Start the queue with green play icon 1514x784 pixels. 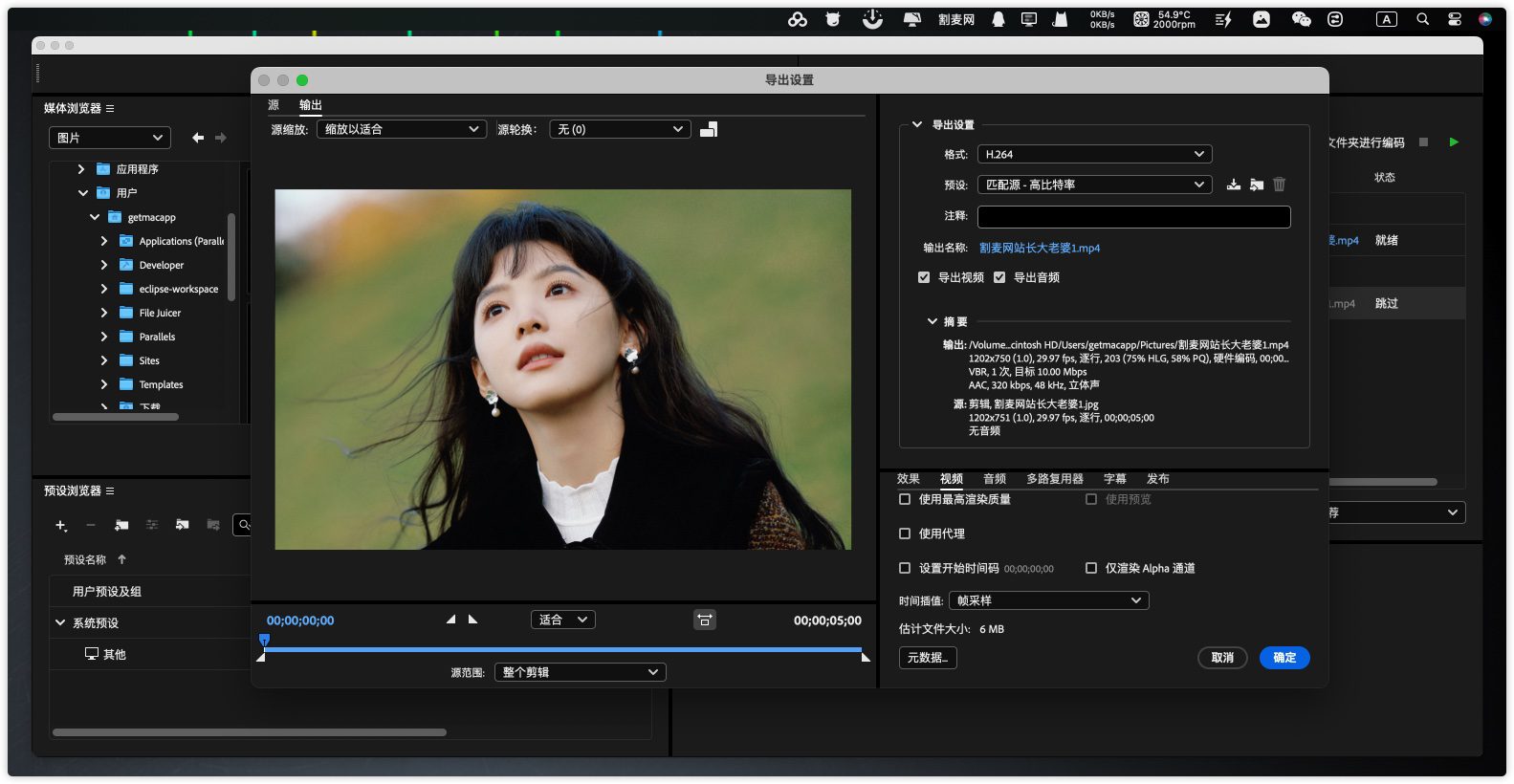click(1454, 142)
